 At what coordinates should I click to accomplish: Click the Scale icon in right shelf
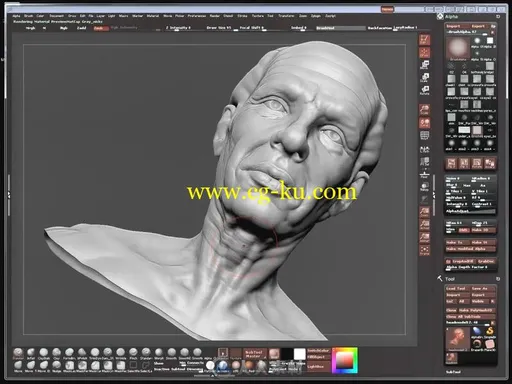tap(424, 77)
